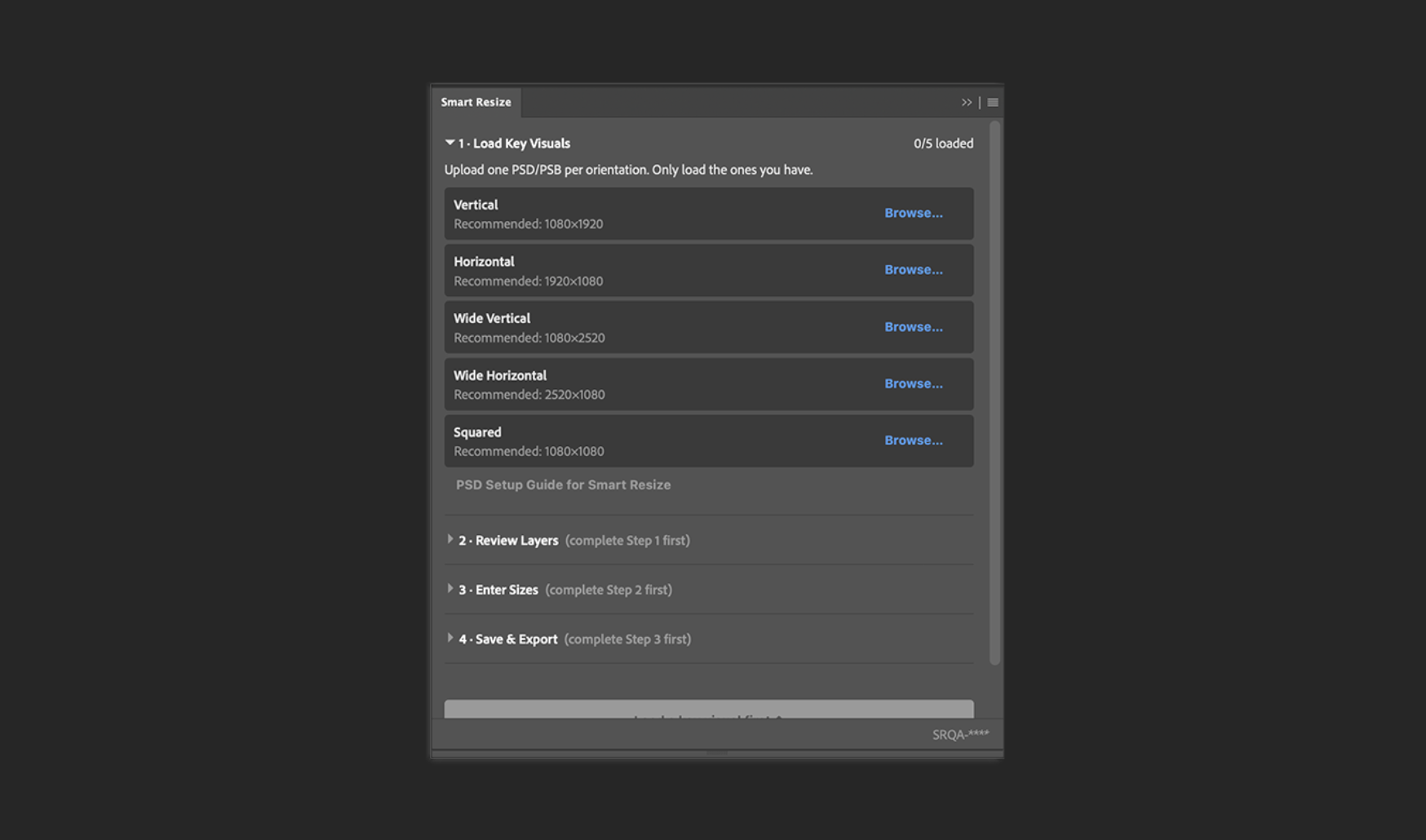Click '(complete Step 2 first)' hint

(609, 590)
